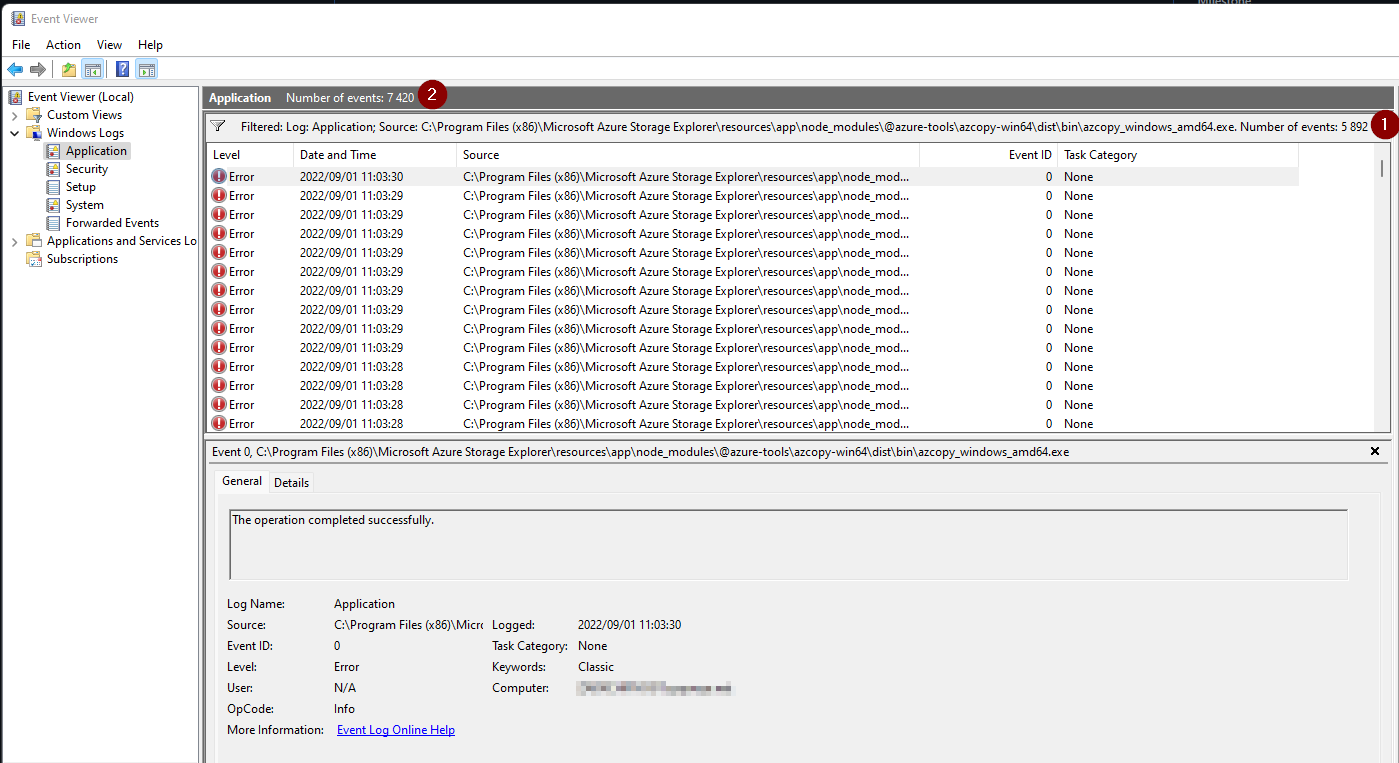
Task: Click the Forward navigation arrow in the toolbar
Action: pyautogui.click(x=37, y=68)
